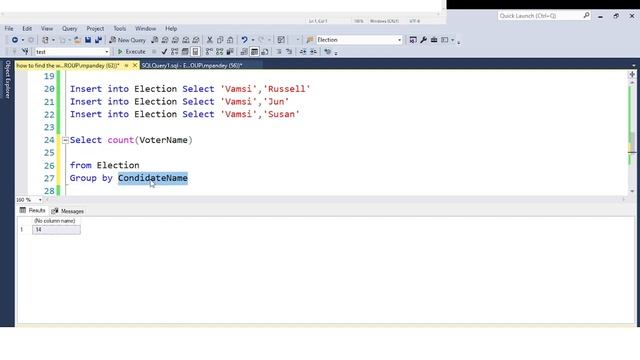Expand the Object Explorer side panel

(7, 79)
